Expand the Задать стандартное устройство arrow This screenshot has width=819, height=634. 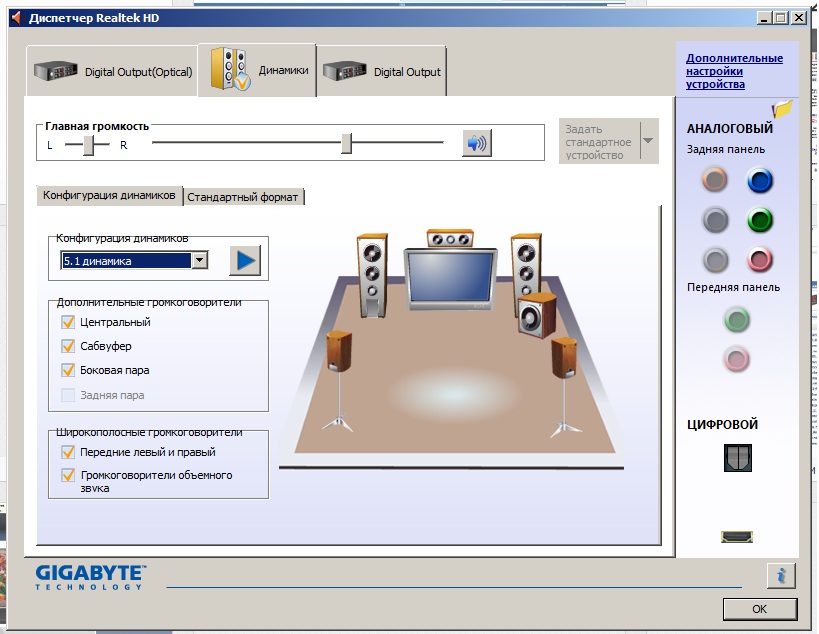(x=648, y=141)
